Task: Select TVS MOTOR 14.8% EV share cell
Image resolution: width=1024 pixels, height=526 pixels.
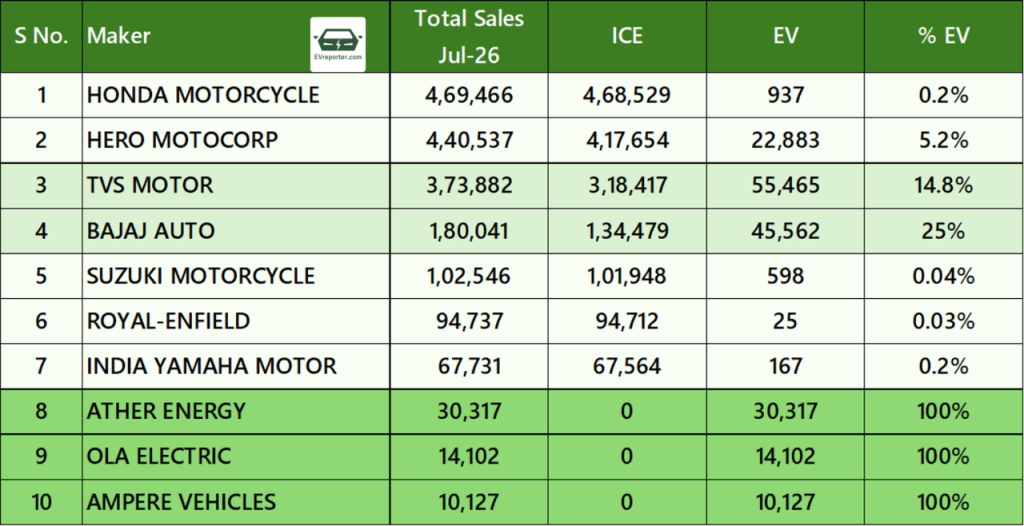Action: click(944, 186)
